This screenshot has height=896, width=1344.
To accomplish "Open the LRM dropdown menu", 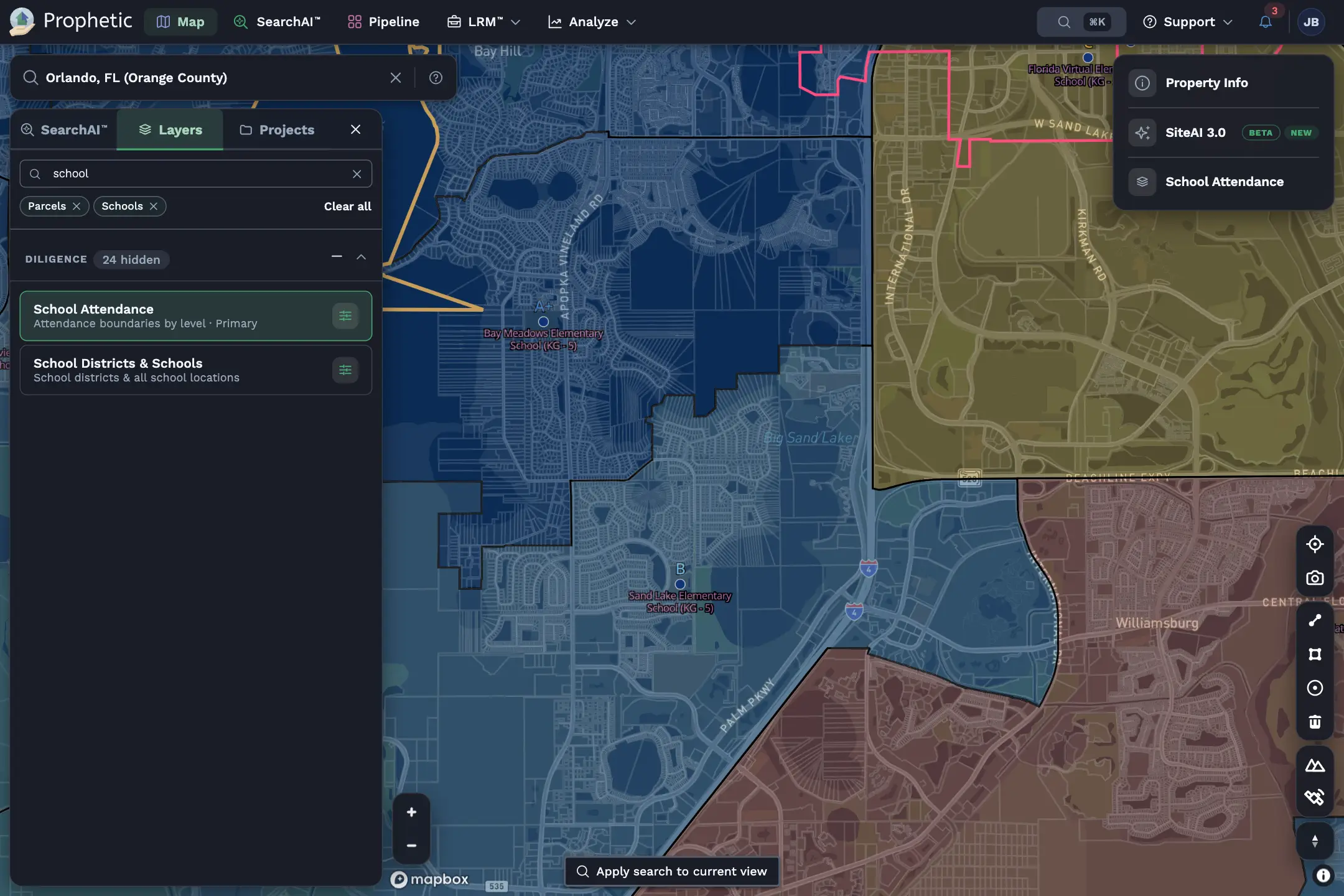I will pos(483,22).
